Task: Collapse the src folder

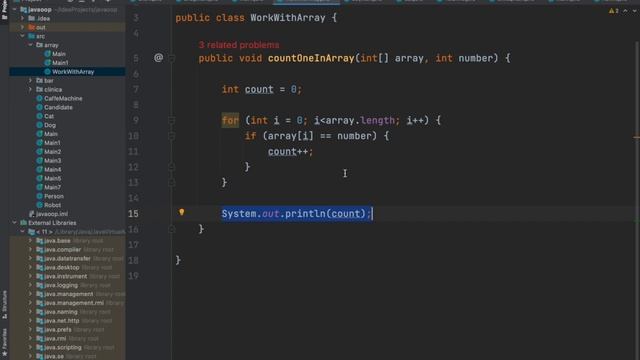Action: 22,36
